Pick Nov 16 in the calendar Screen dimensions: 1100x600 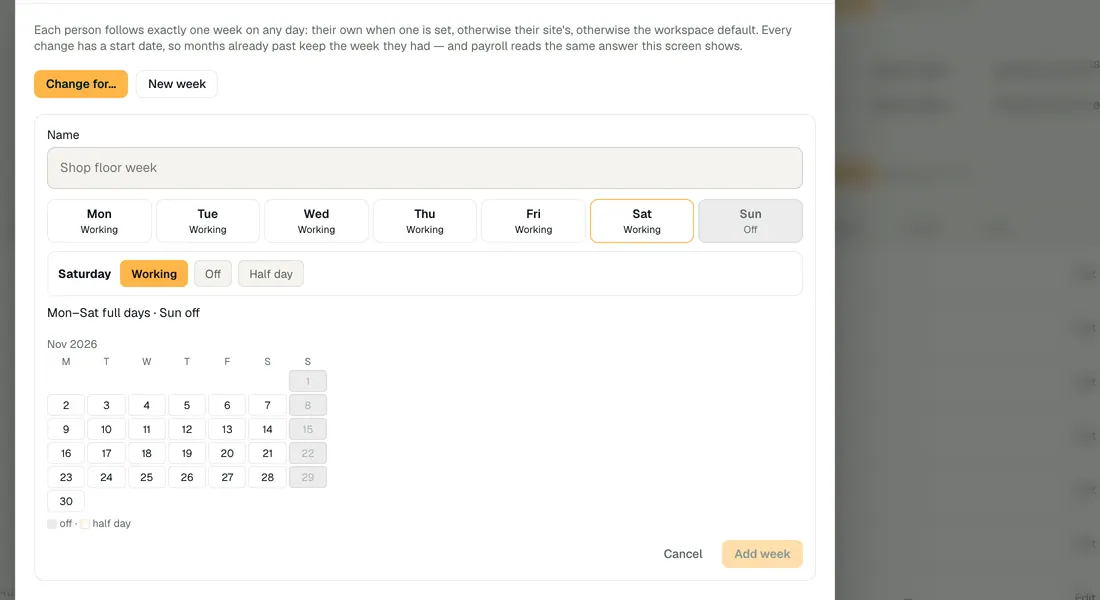(x=66, y=453)
